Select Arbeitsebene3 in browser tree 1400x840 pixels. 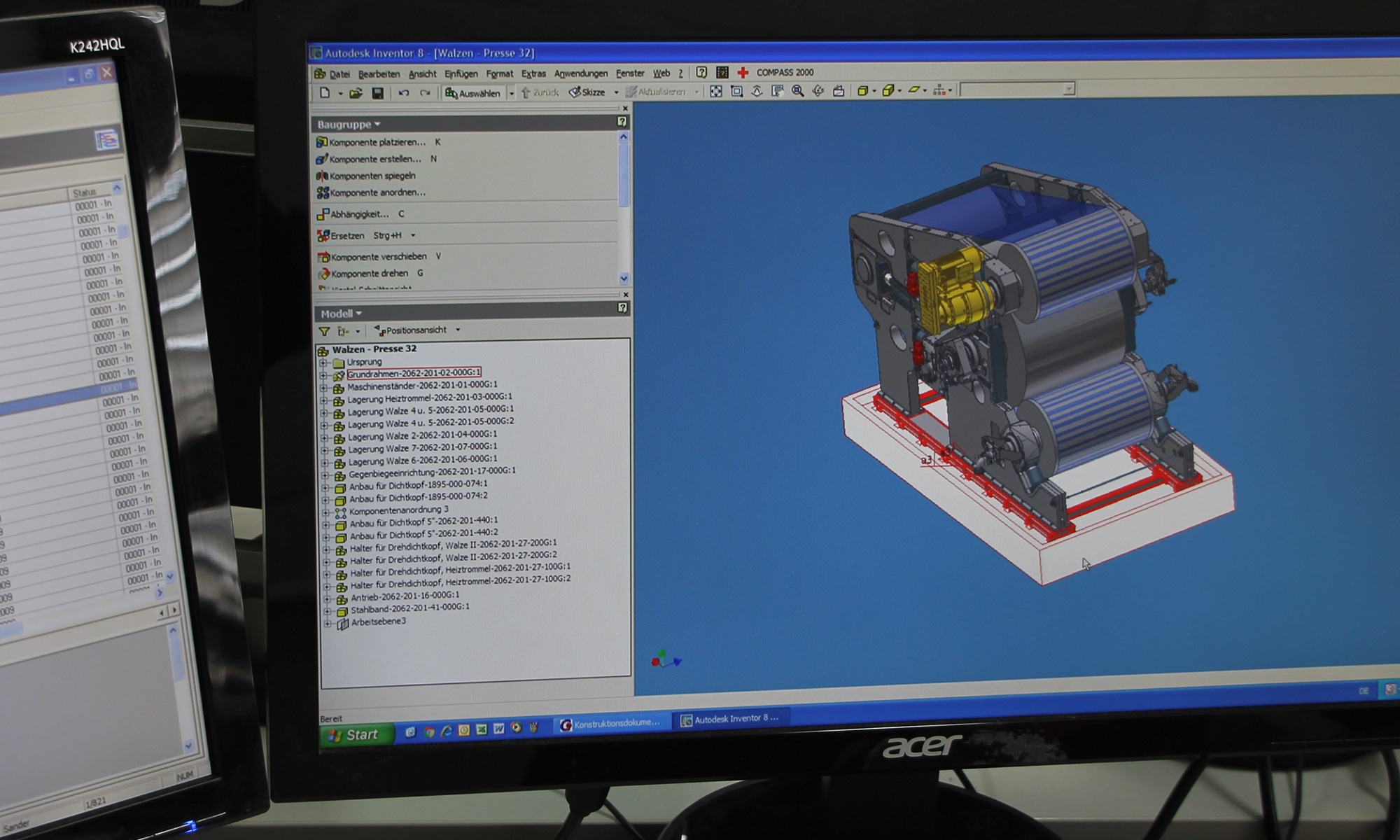pos(378,622)
